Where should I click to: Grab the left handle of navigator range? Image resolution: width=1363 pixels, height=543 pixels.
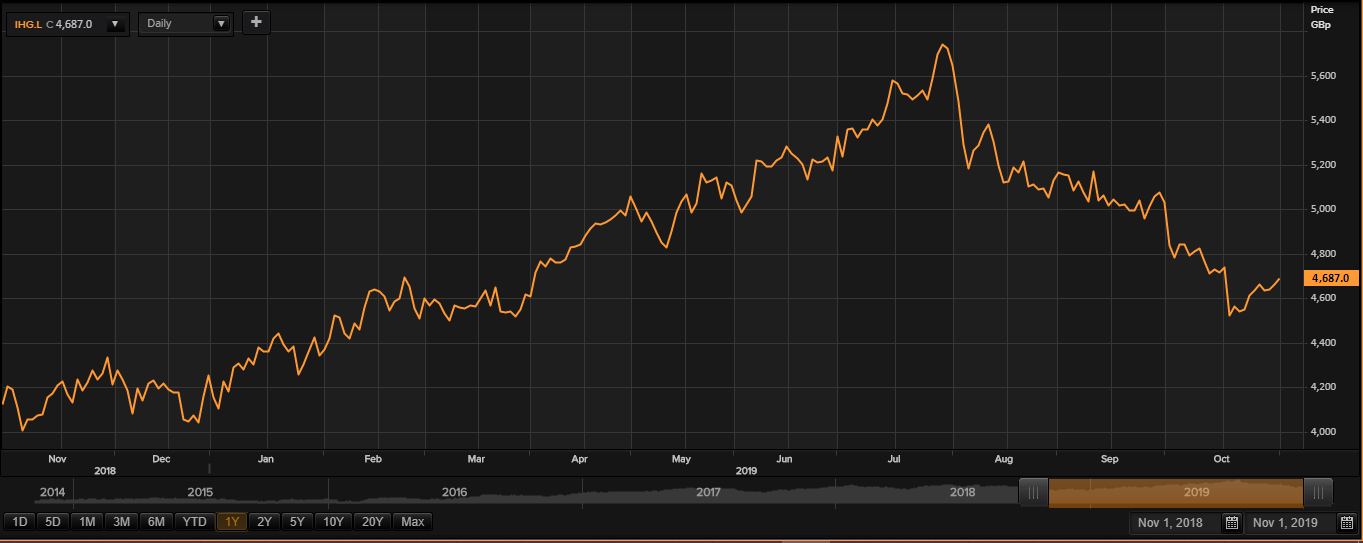pyautogui.click(x=1033, y=492)
